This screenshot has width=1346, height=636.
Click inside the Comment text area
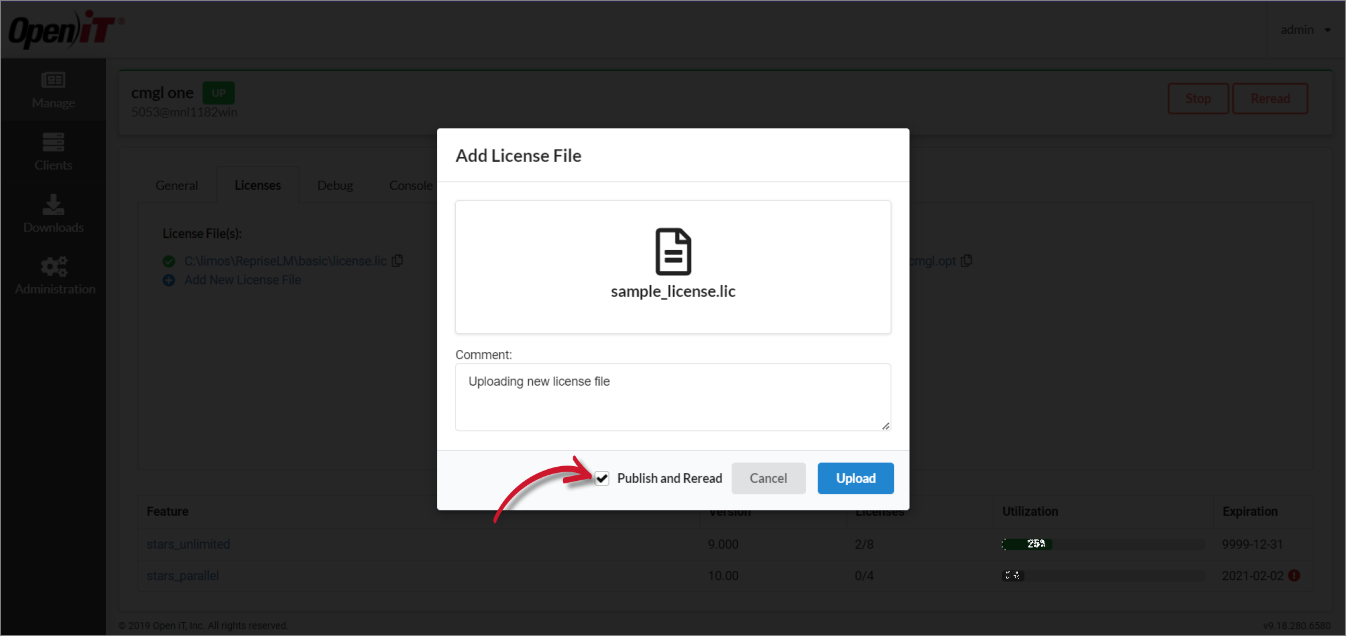[673, 397]
